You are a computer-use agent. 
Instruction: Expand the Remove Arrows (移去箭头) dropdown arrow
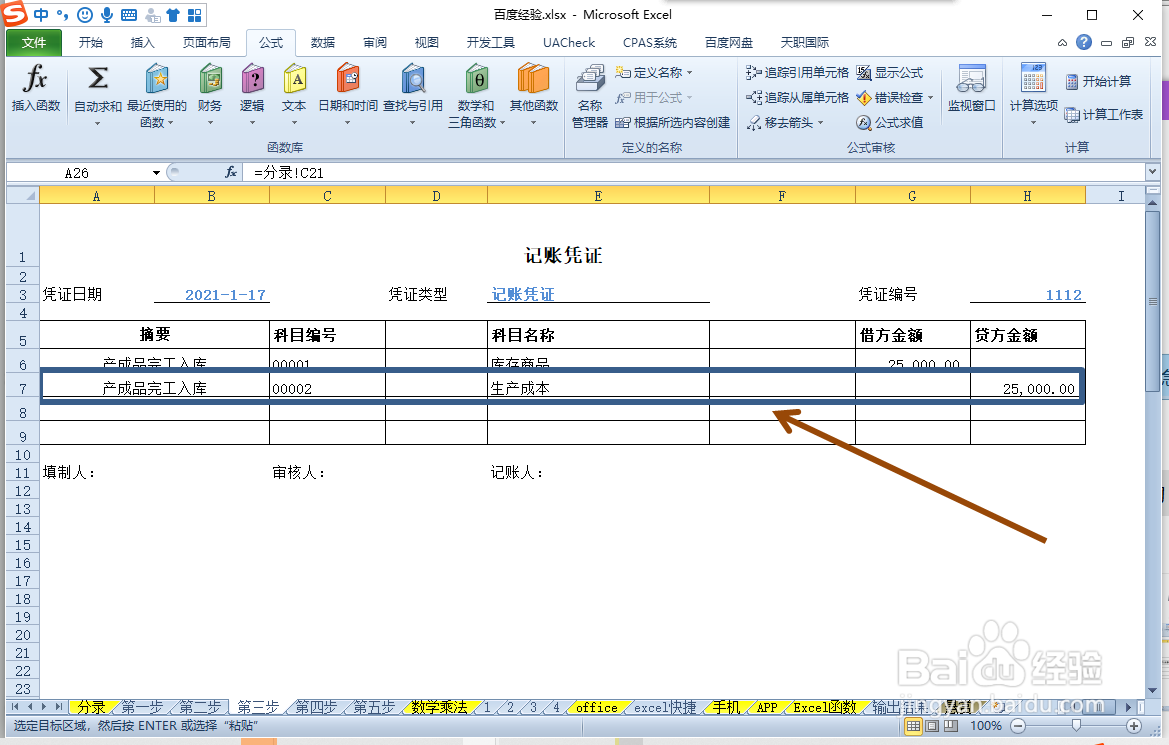pos(821,123)
